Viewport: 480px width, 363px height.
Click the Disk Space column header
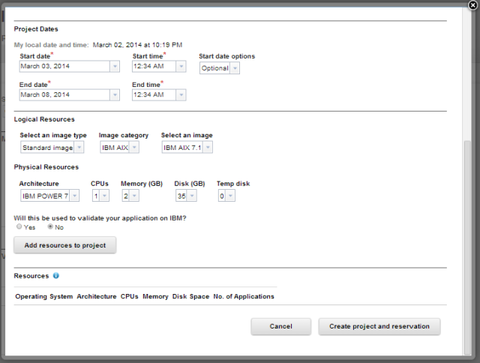[191, 296]
